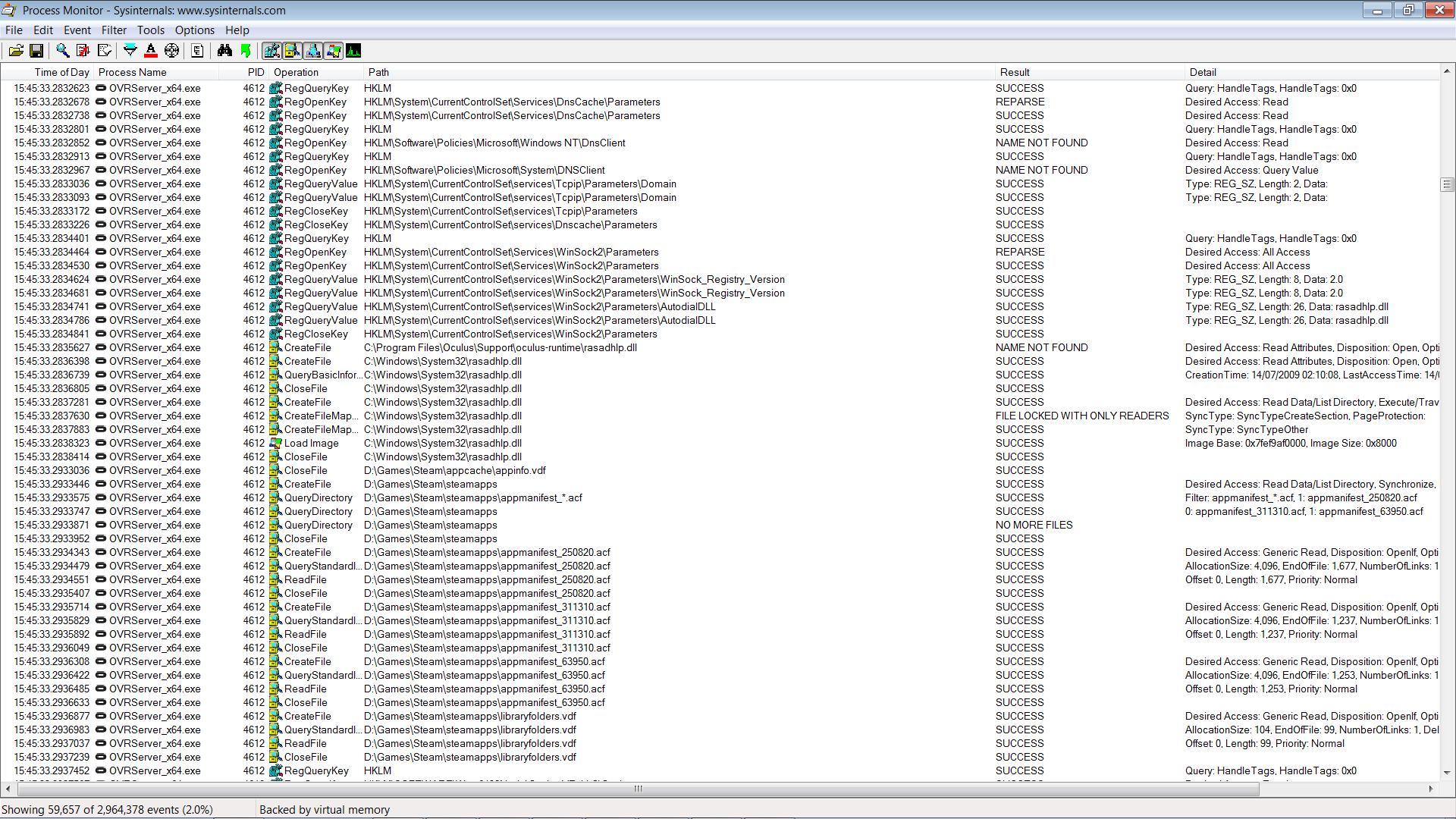The image size is (1456, 819).
Task: Click the Operation column header
Action: point(316,72)
